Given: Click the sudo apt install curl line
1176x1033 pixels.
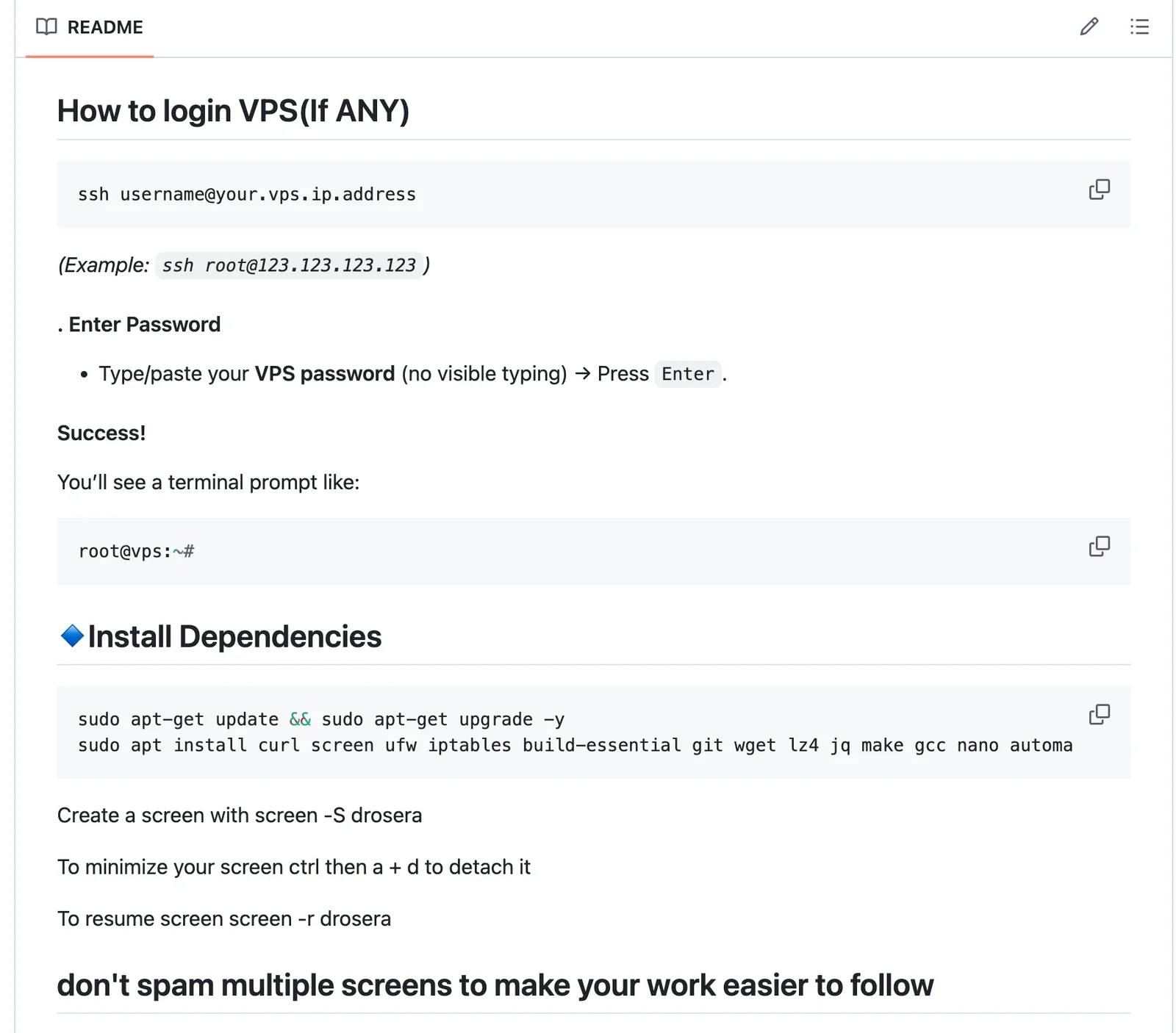Looking at the screenshot, I should (576, 746).
